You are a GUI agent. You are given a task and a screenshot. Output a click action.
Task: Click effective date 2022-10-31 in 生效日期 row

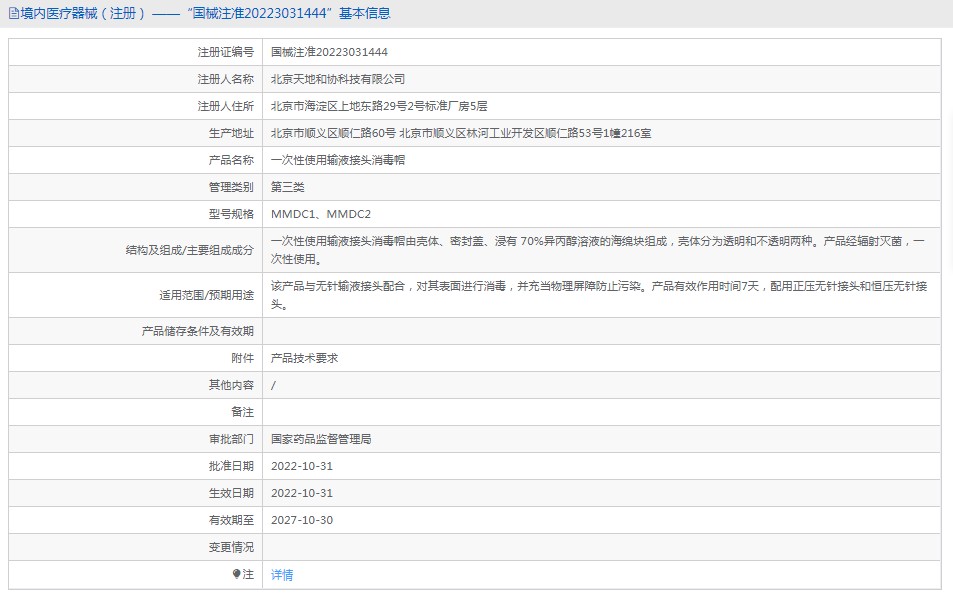(x=301, y=493)
